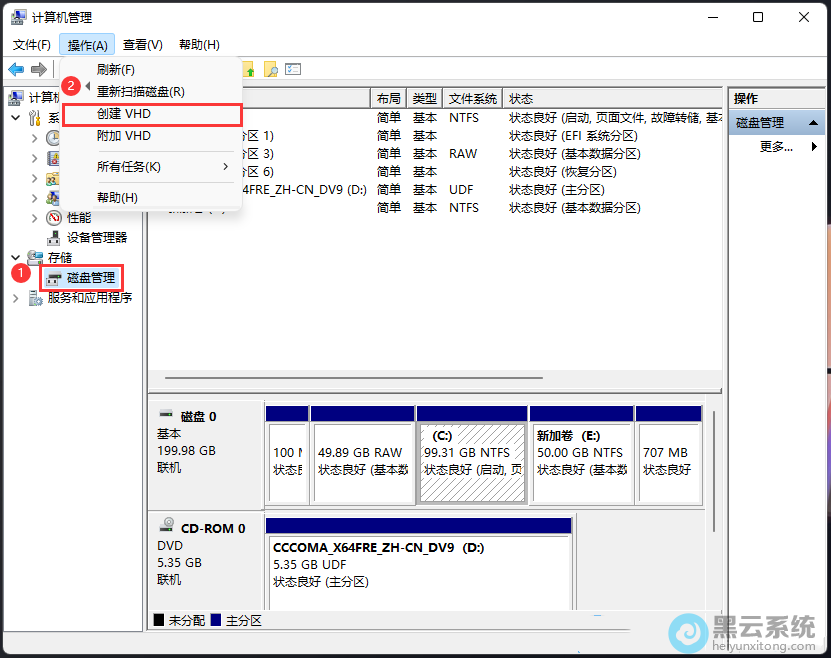
Task: Choose 附加 VHD from the menu
Action: pos(124,135)
